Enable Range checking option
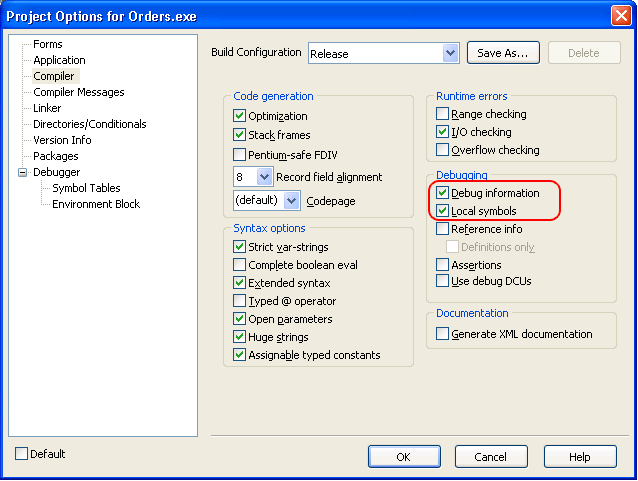This screenshot has width=638, height=481. [x=443, y=115]
